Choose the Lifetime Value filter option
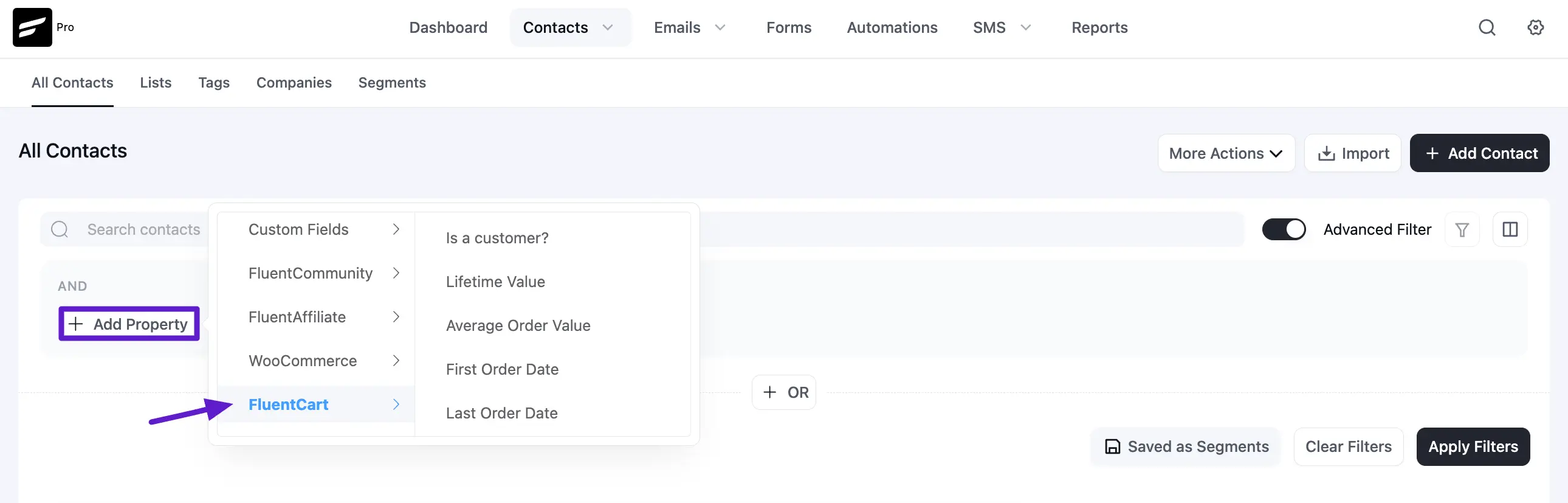 pyautogui.click(x=495, y=282)
